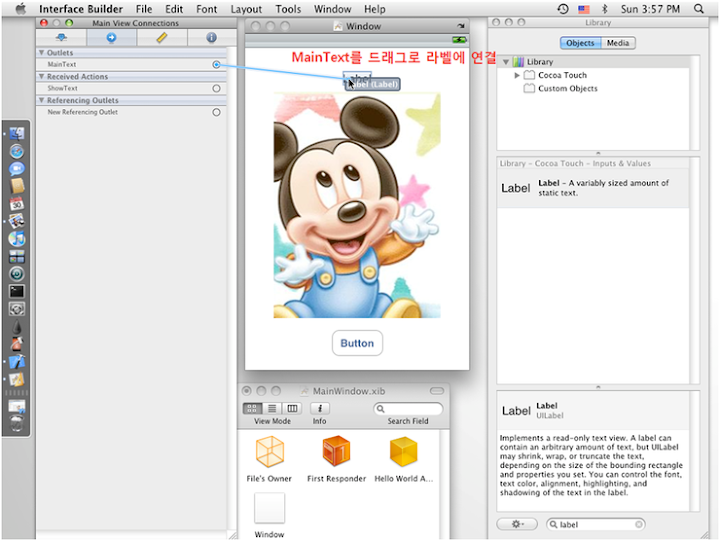This screenshot has width=720, height=541.
Task: Click the Button in the Window view
Action: 357,343
